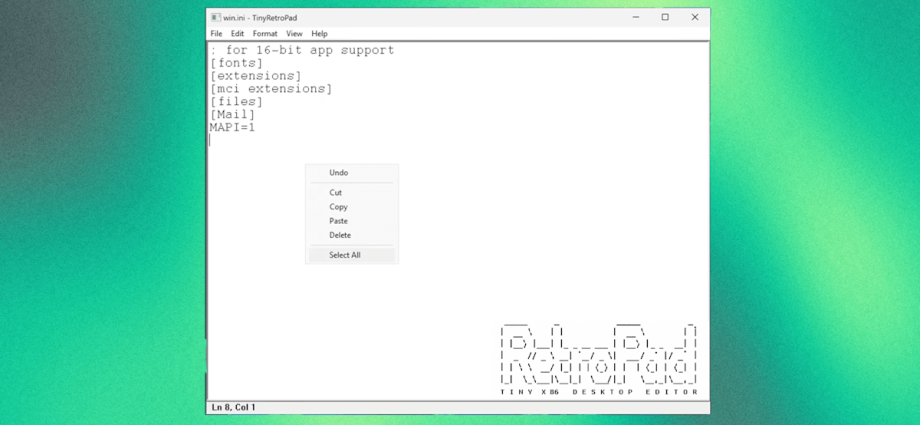Image resolution: width=920 pixels, height=425 pixels.
Task: Click the 'MAPI=1' line
Action: click(232, 127)
